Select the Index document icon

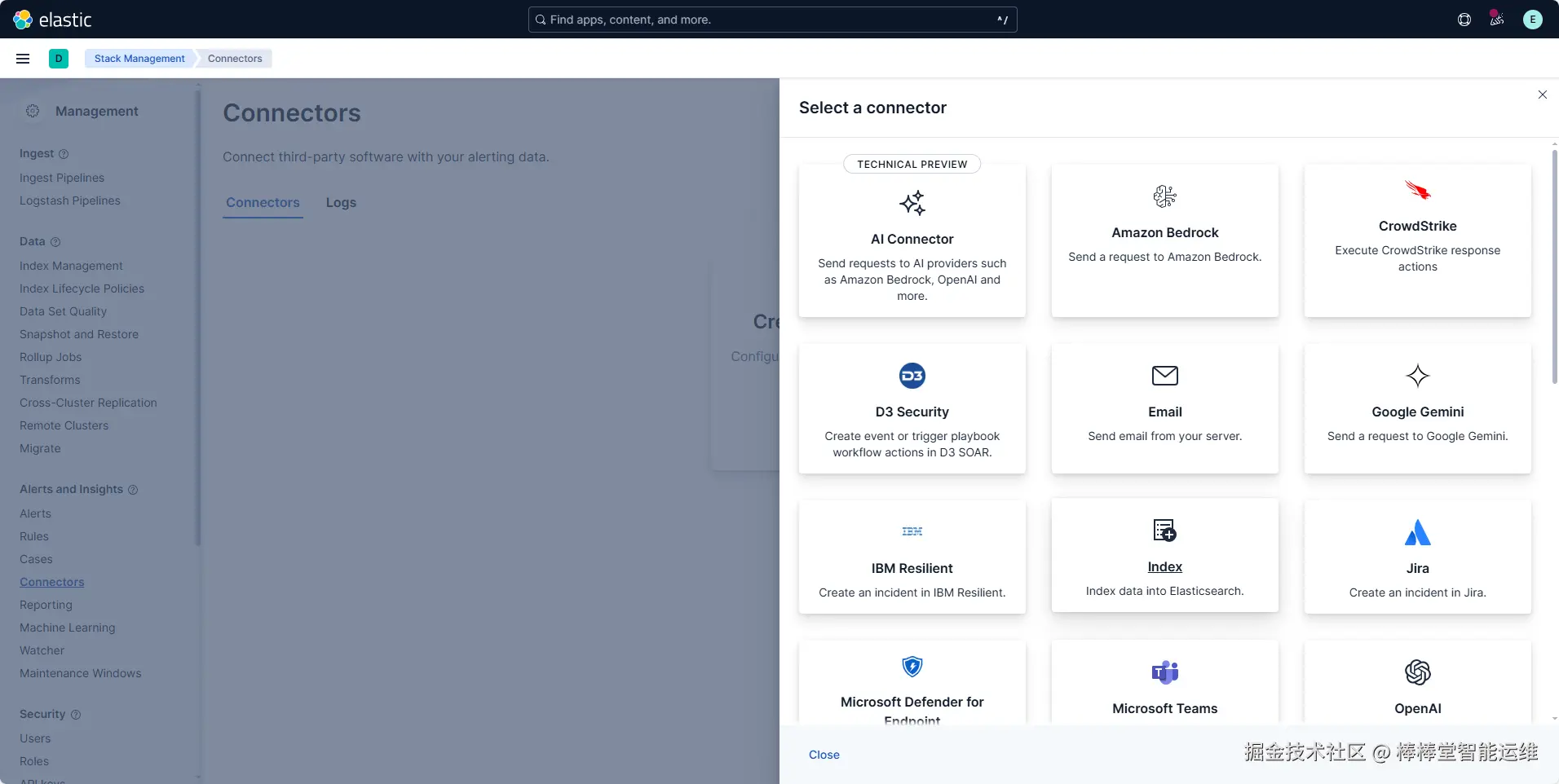pos(1165,531)
